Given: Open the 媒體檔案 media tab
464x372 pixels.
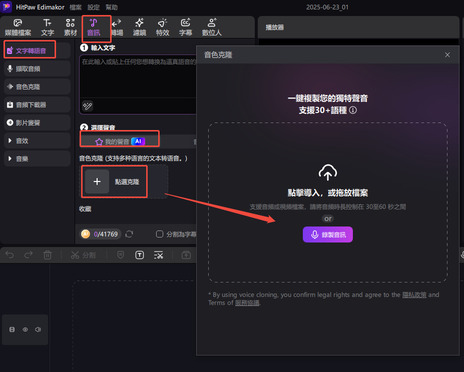Looking at the screenshot, I should coord(18,28).
